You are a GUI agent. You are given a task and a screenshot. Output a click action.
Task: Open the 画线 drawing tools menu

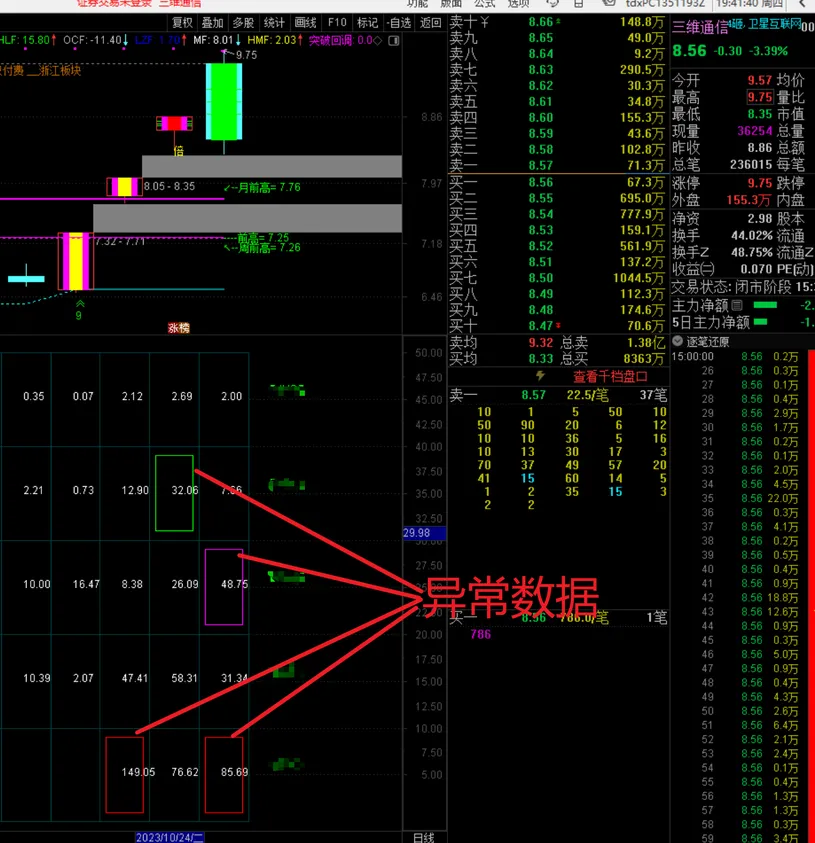[305, 22]
